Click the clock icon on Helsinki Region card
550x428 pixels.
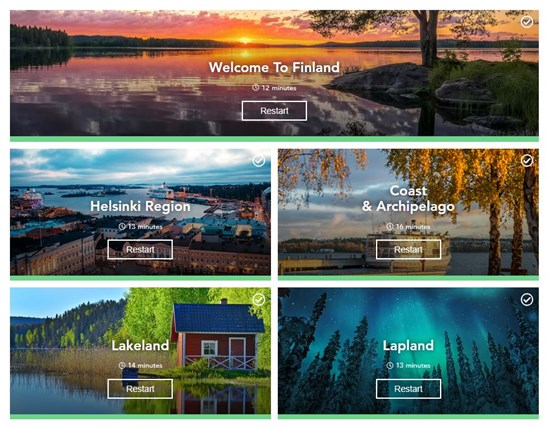pyautogui.click(x=122, y=227)
